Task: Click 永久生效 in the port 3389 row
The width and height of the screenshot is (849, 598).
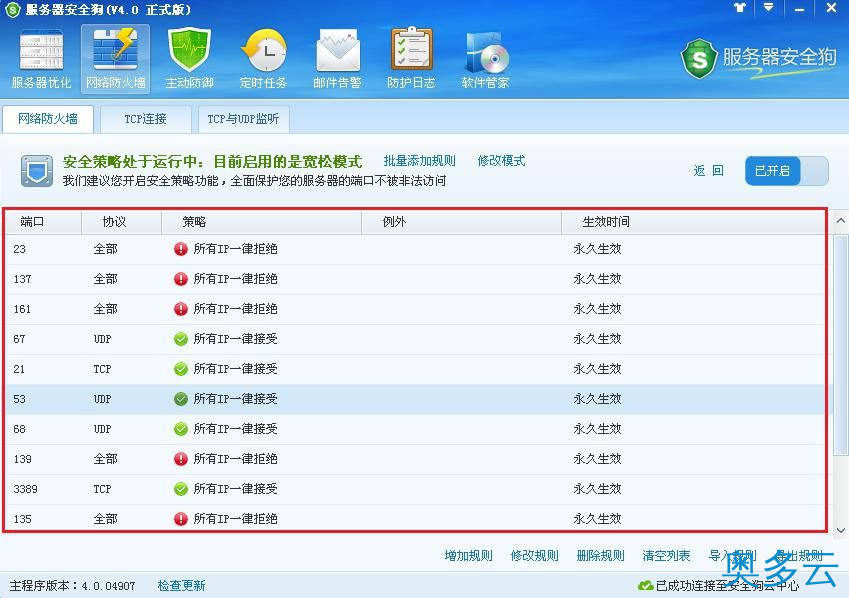Action: coord(597,489)
